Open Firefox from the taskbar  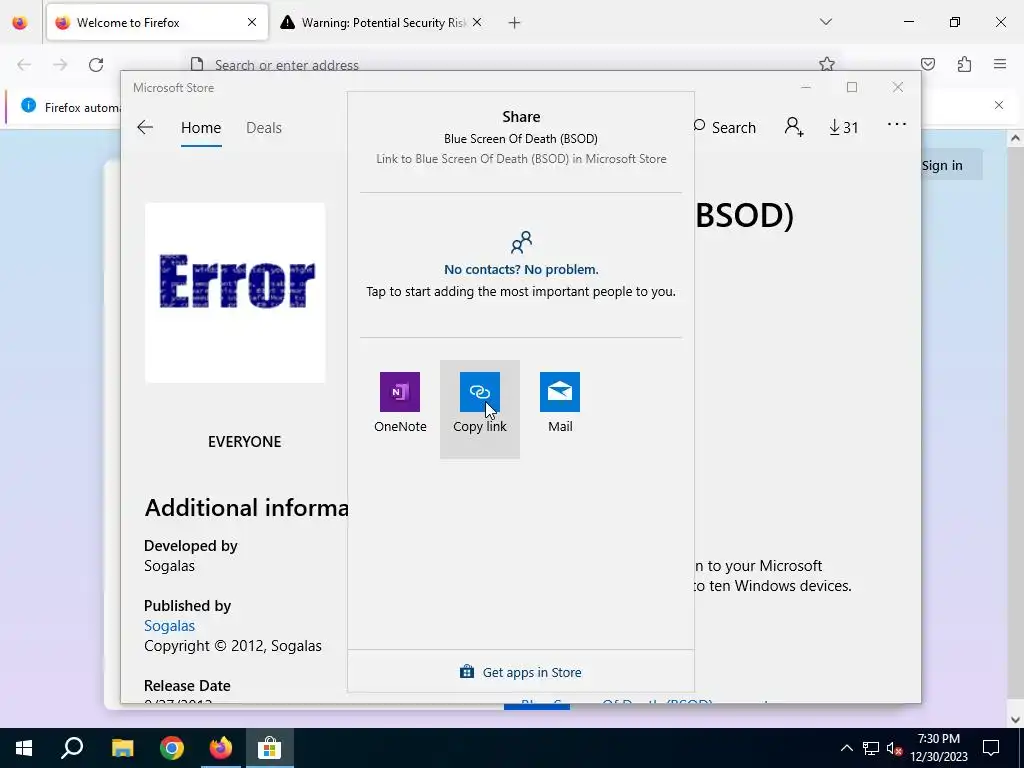click(221, 748)
